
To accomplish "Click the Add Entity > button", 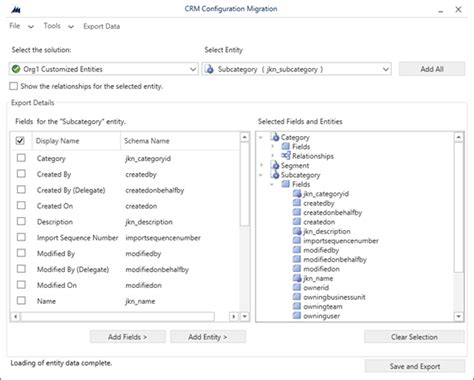I will (208, 337).
